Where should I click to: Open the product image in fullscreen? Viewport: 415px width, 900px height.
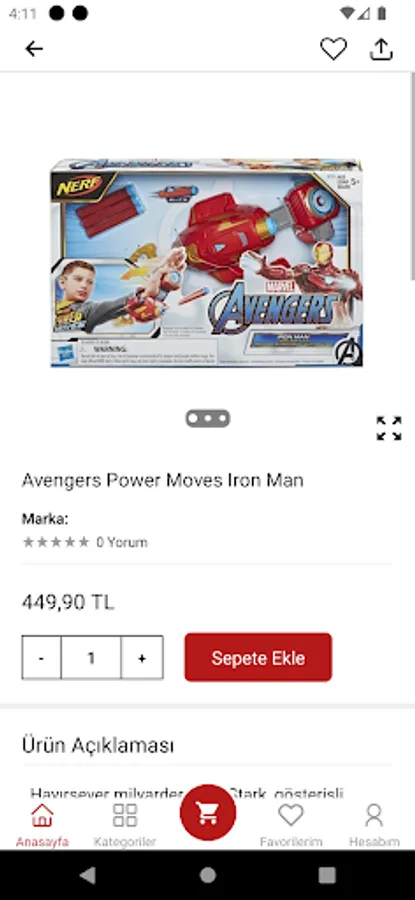[x=389, y=428]
